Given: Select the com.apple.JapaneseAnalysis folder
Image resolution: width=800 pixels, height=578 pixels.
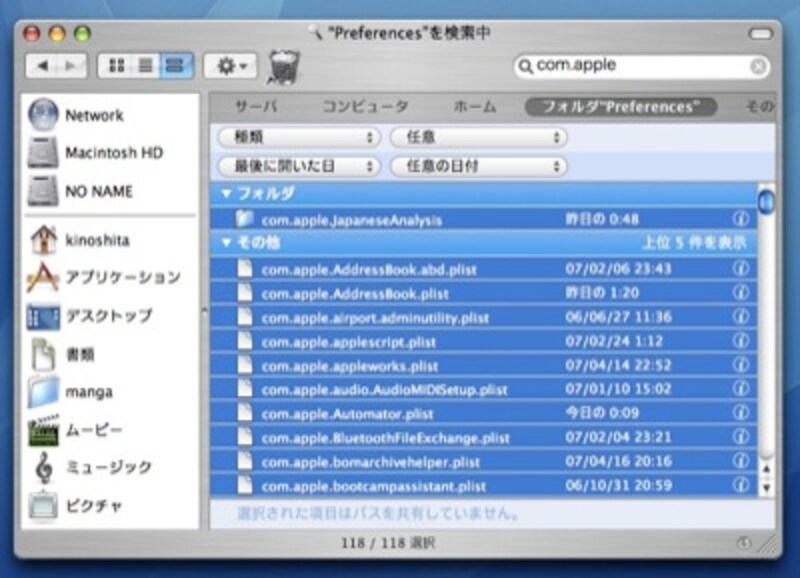Looking at the screenshot, I should click(483, 219).
